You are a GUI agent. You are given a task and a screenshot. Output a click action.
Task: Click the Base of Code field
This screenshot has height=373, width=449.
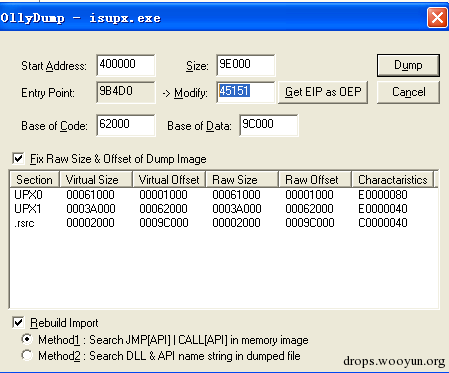click(x=126, y=125)
